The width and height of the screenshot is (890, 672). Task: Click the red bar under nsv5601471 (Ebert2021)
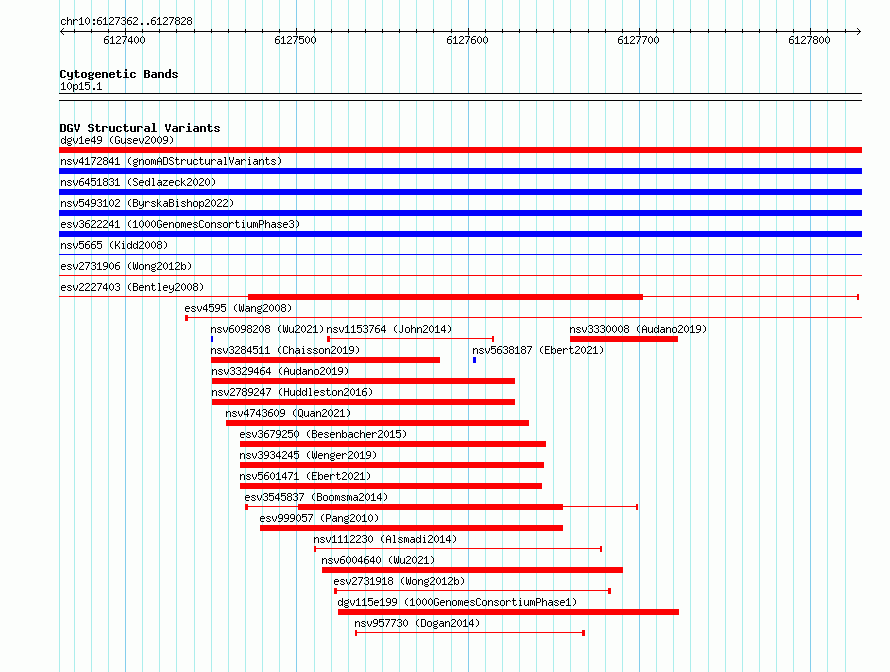(391, 486)
